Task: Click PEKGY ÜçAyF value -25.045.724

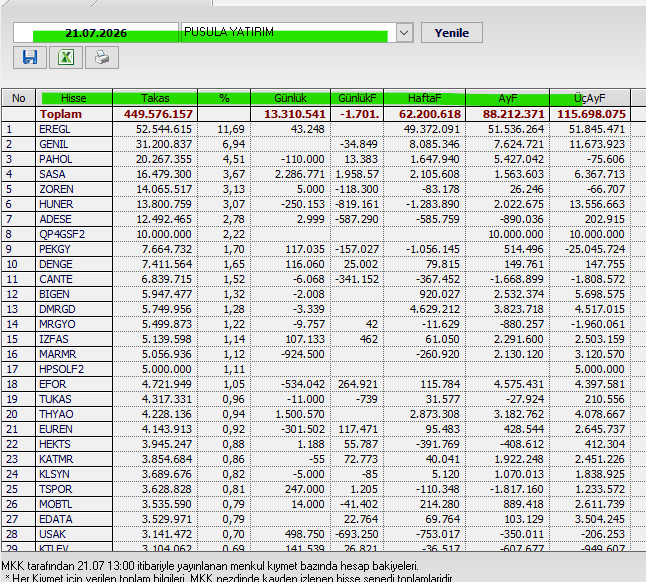Action: click(595, 249)
